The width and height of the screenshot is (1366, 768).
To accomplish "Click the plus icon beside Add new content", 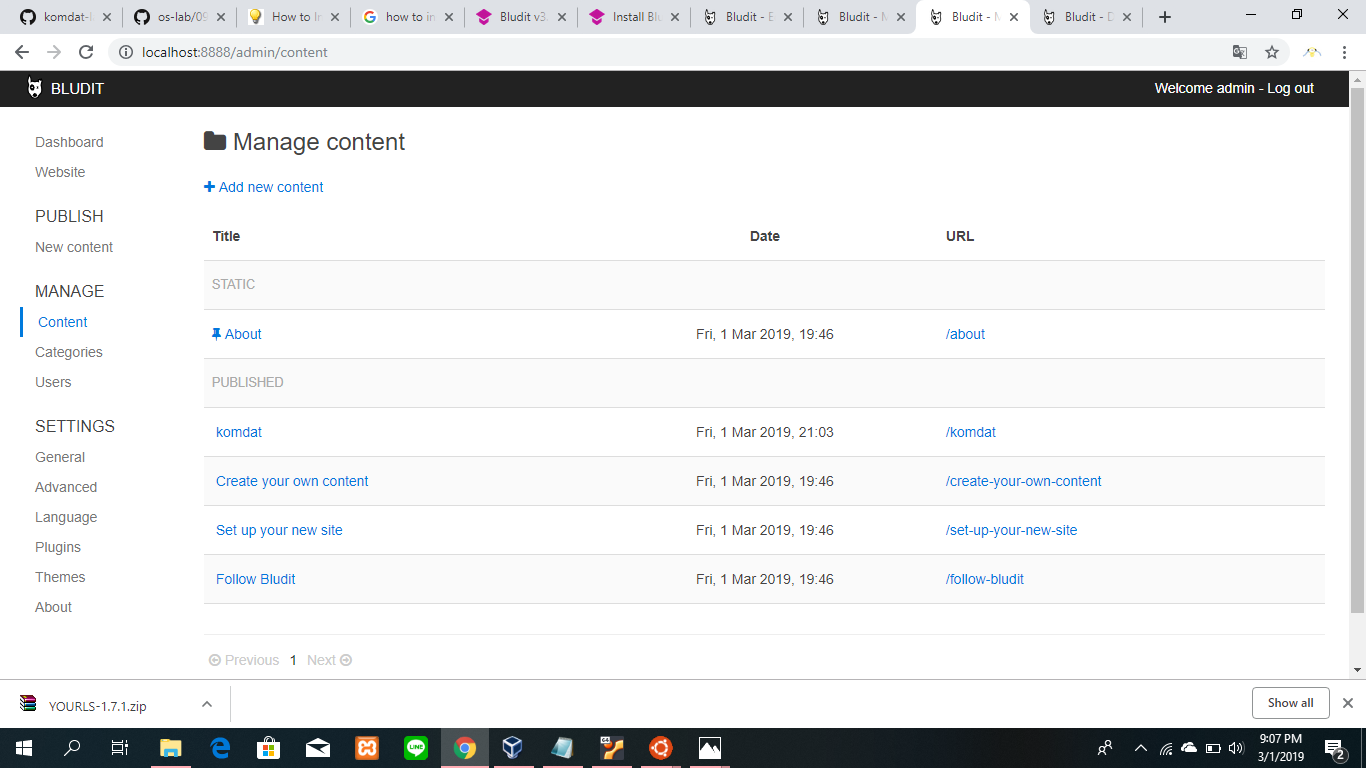I will click(x=209, y=187).
